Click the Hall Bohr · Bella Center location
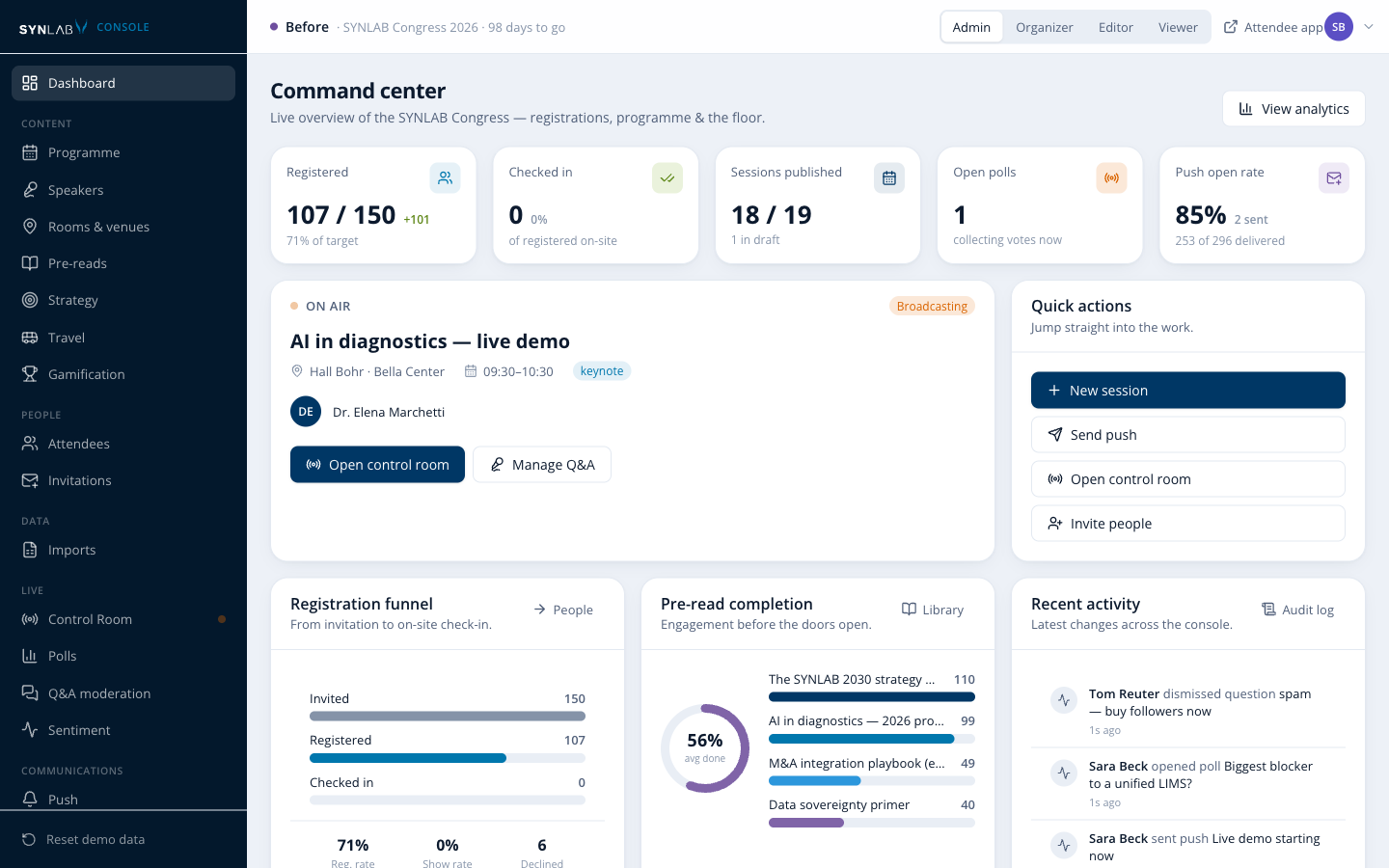The height and width of the screenshot is (868, 1389). tap(368, 371)
